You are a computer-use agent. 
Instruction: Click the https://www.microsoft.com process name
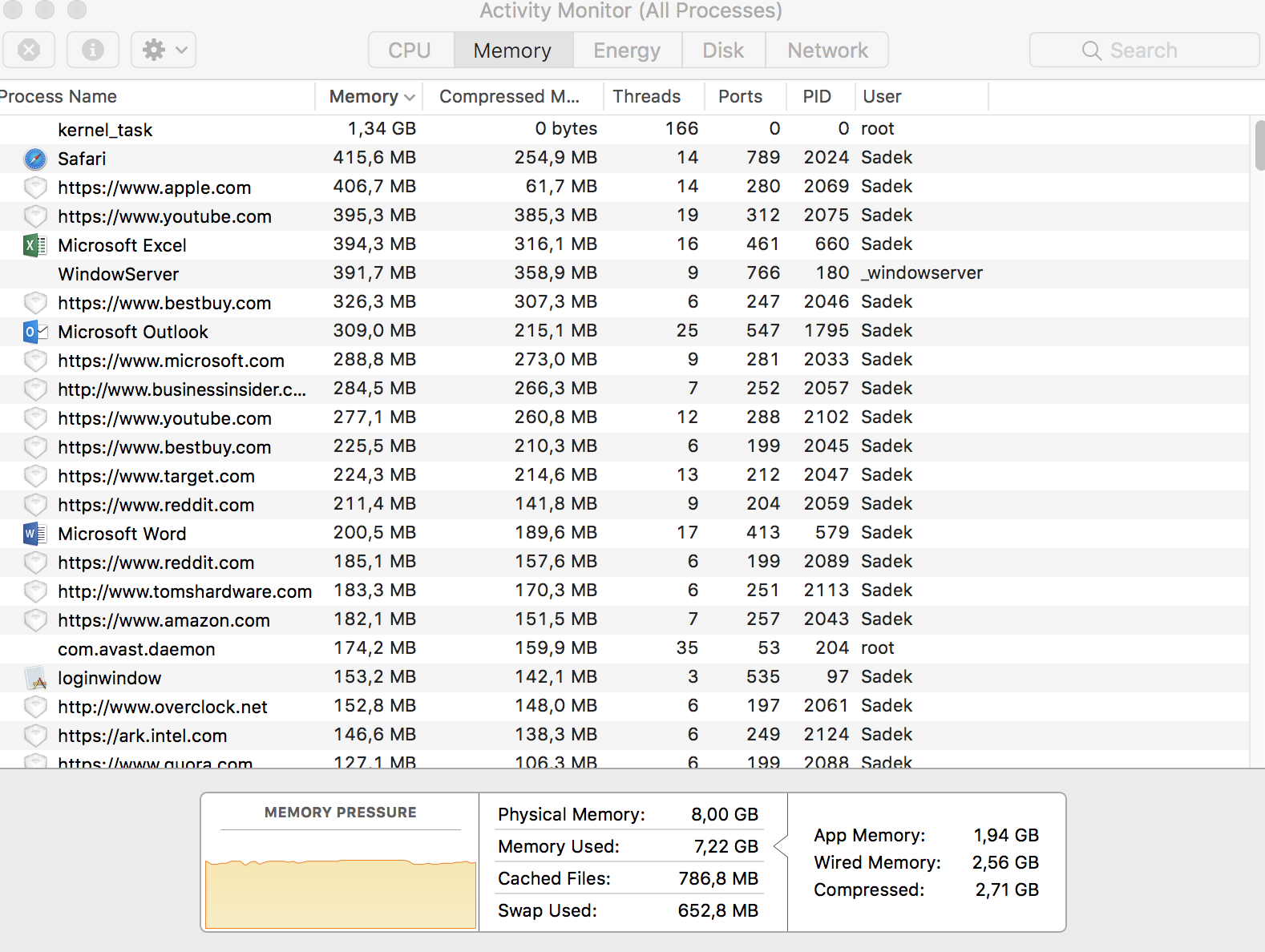[x=172, y=361]
